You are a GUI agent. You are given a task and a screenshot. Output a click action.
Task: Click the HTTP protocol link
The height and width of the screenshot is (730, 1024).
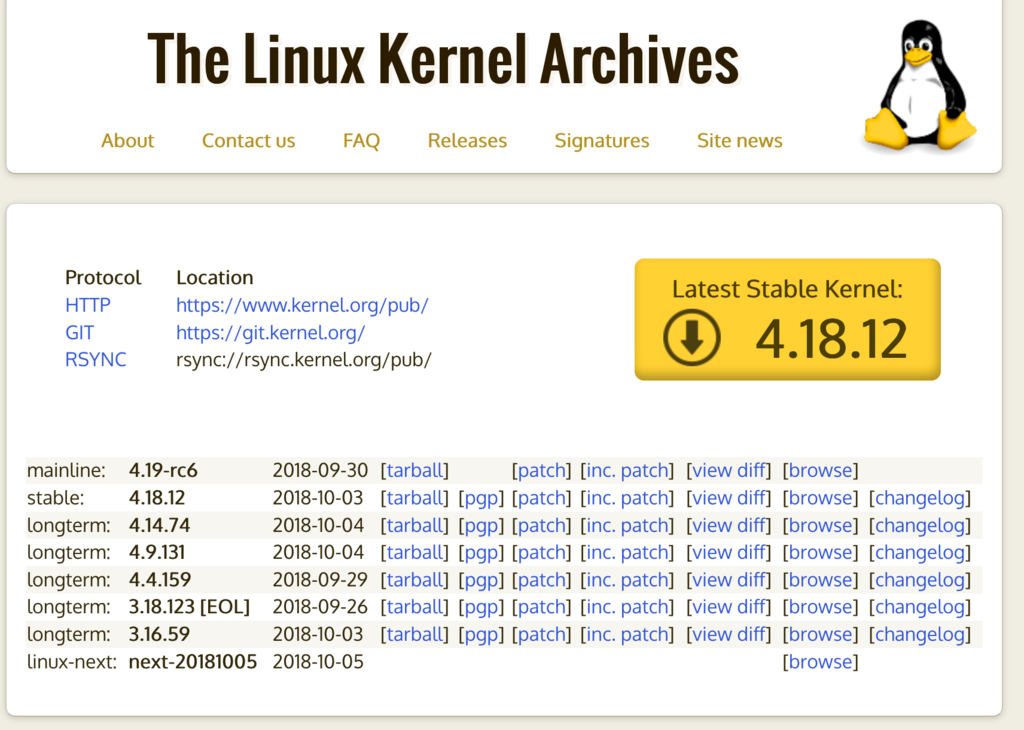88,305
